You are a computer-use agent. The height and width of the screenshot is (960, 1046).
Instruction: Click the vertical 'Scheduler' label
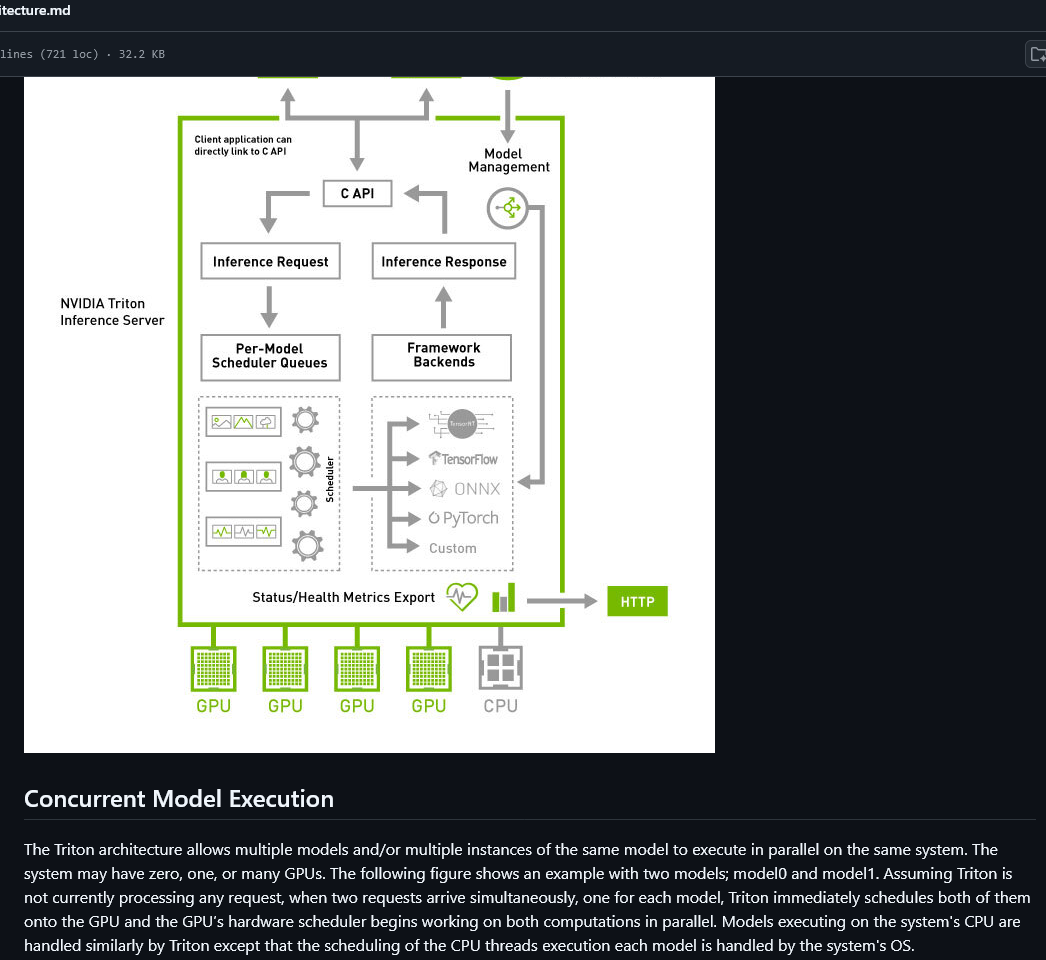click(x=330, y=479)
